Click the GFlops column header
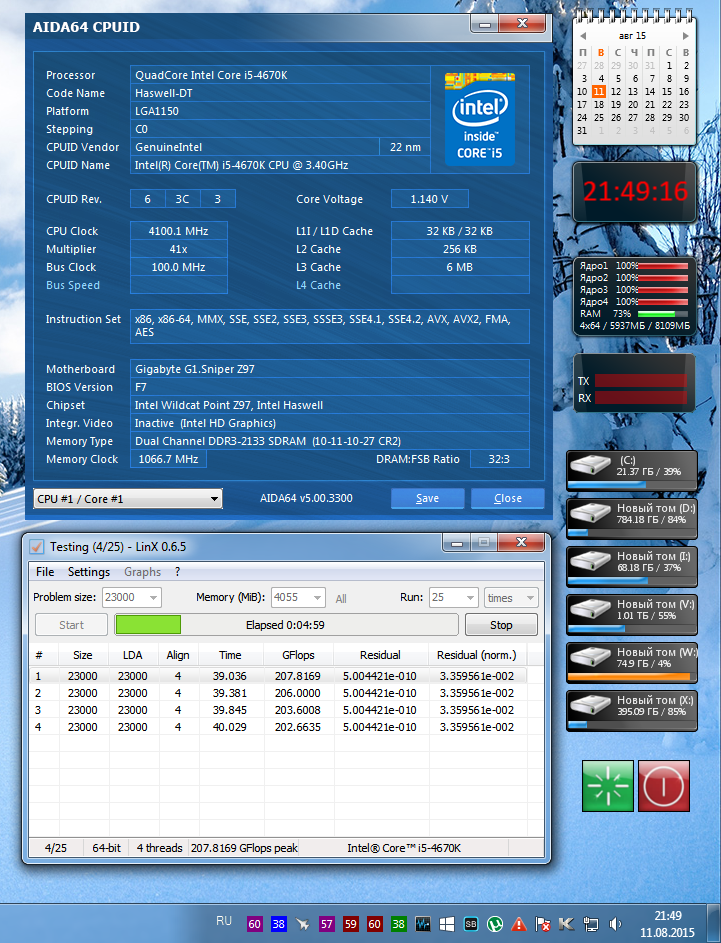This screenshot has height=943, width=721. [298, 655]
